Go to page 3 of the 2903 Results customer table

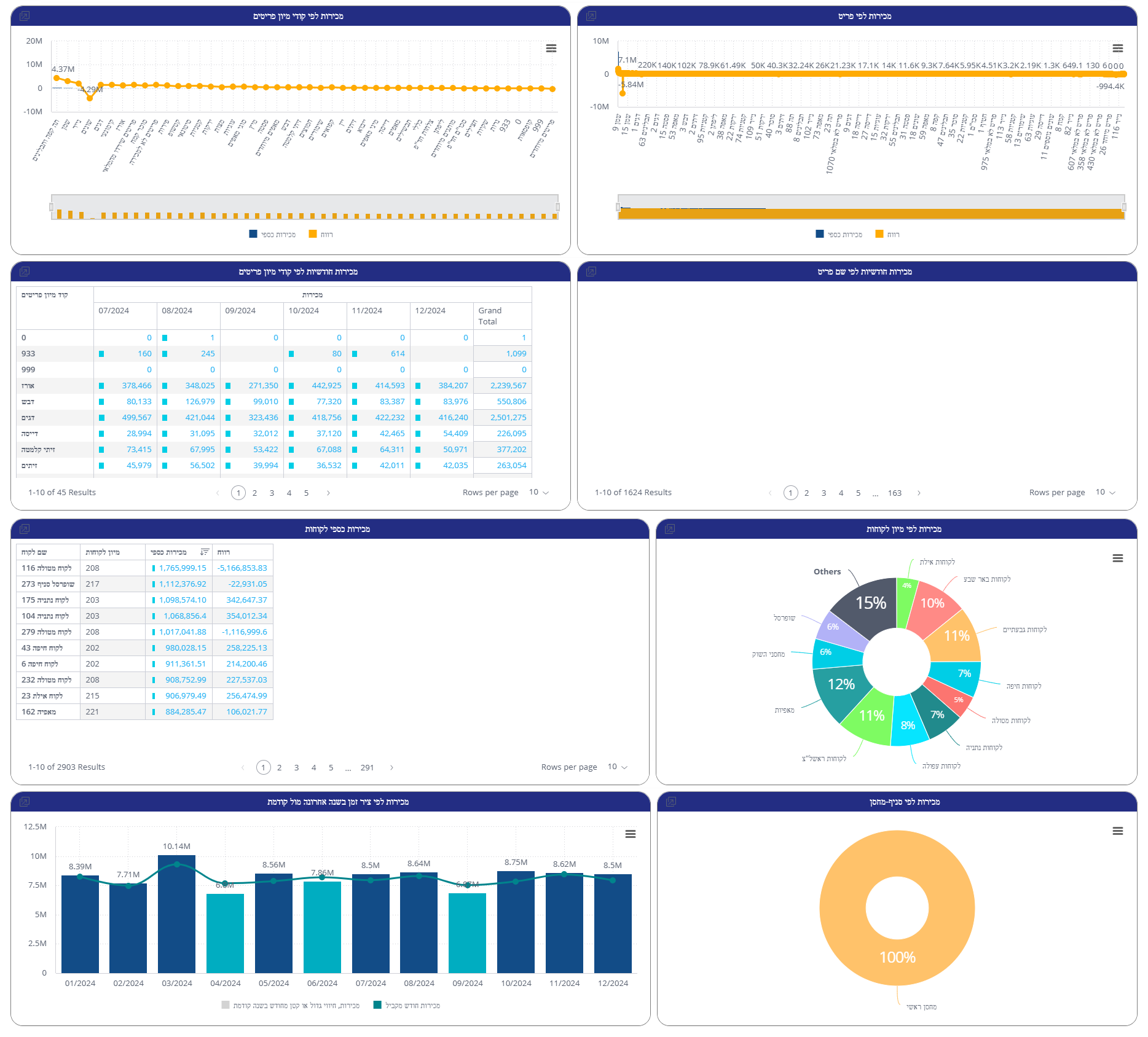click(x=296, y=768)
